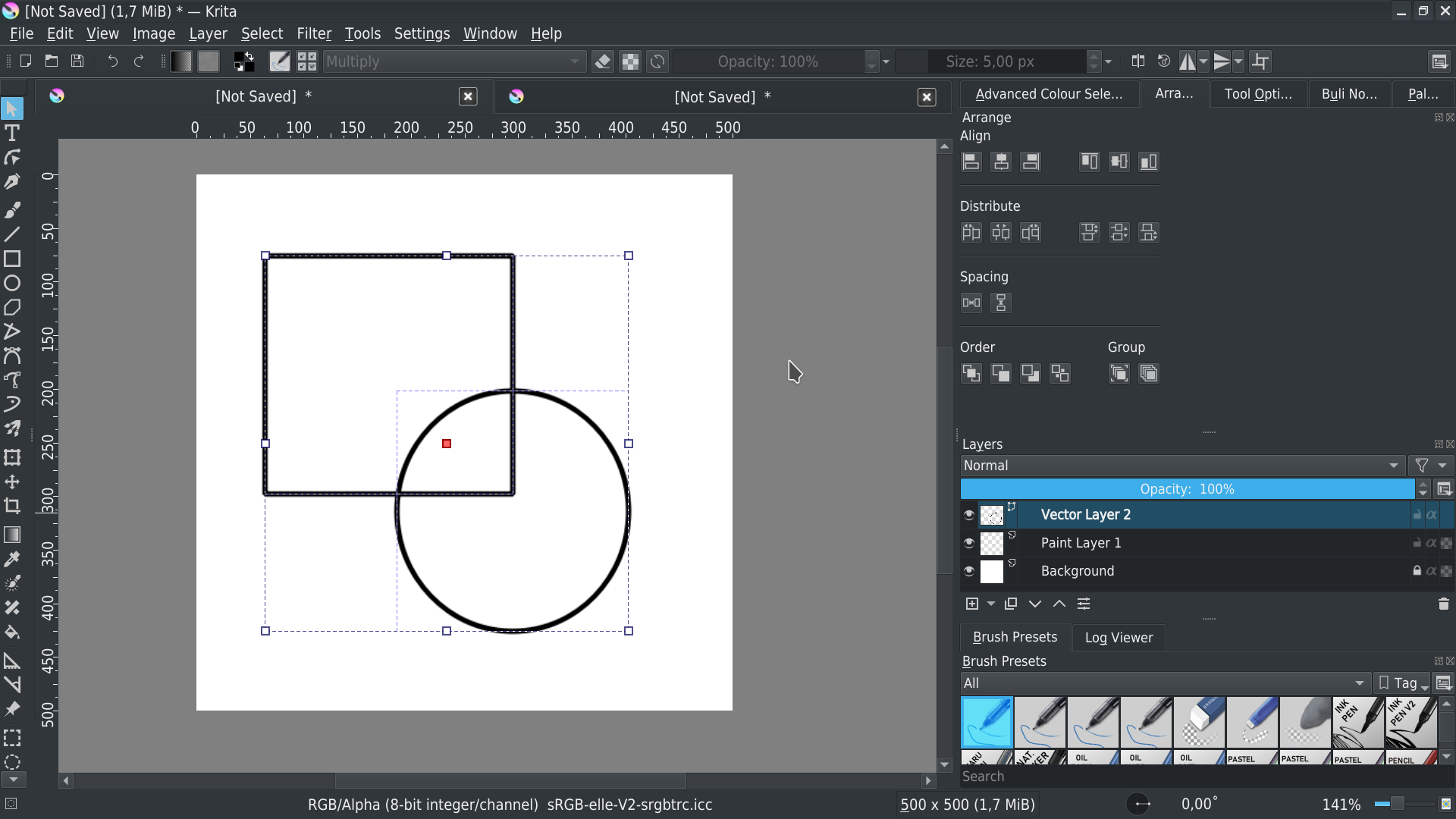This screenshot has width=1456, height=819.
Task: Open the Filter menu
Action: tap(313, 33)
